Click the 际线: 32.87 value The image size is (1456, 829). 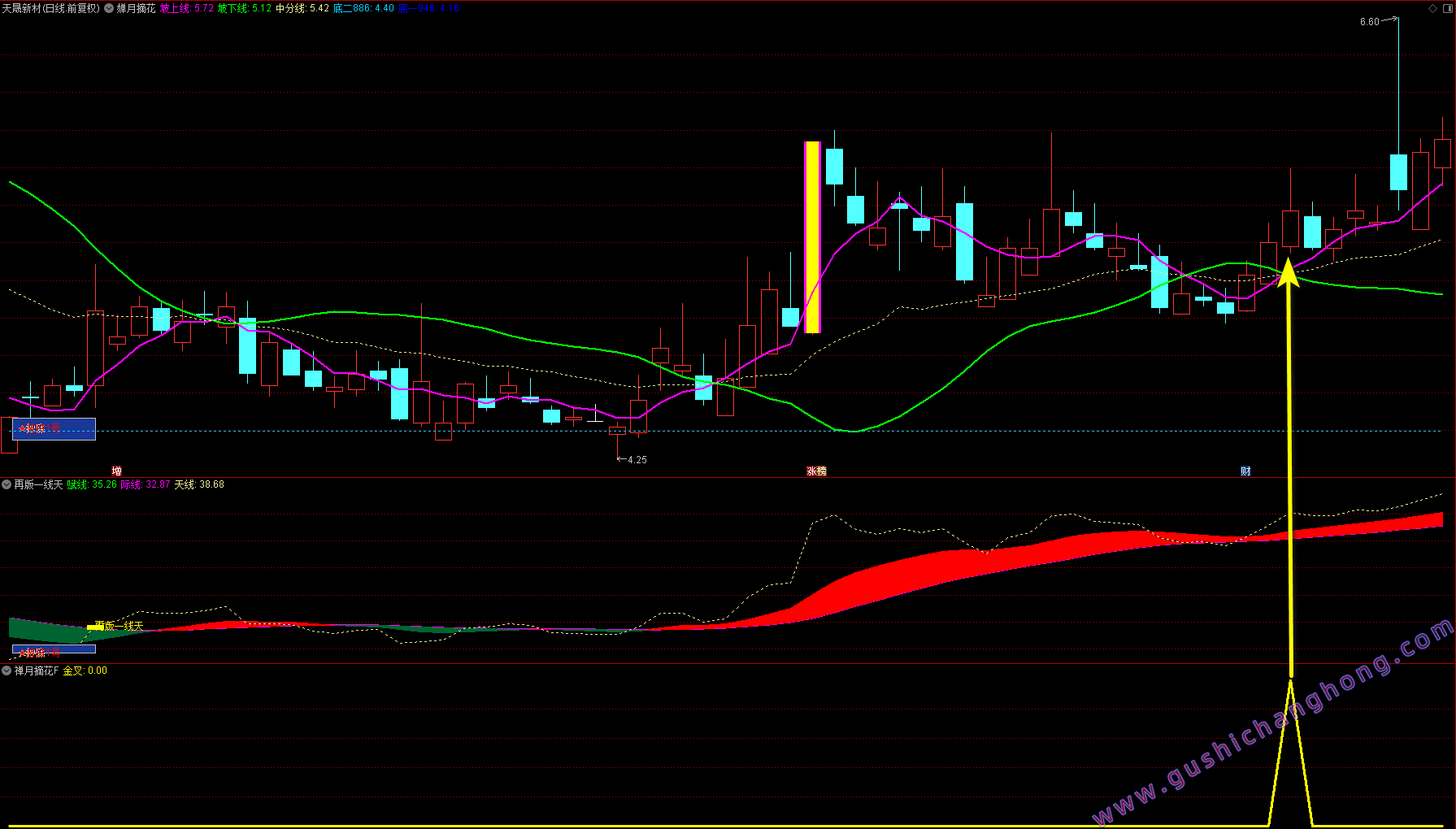tap(146, 484)
